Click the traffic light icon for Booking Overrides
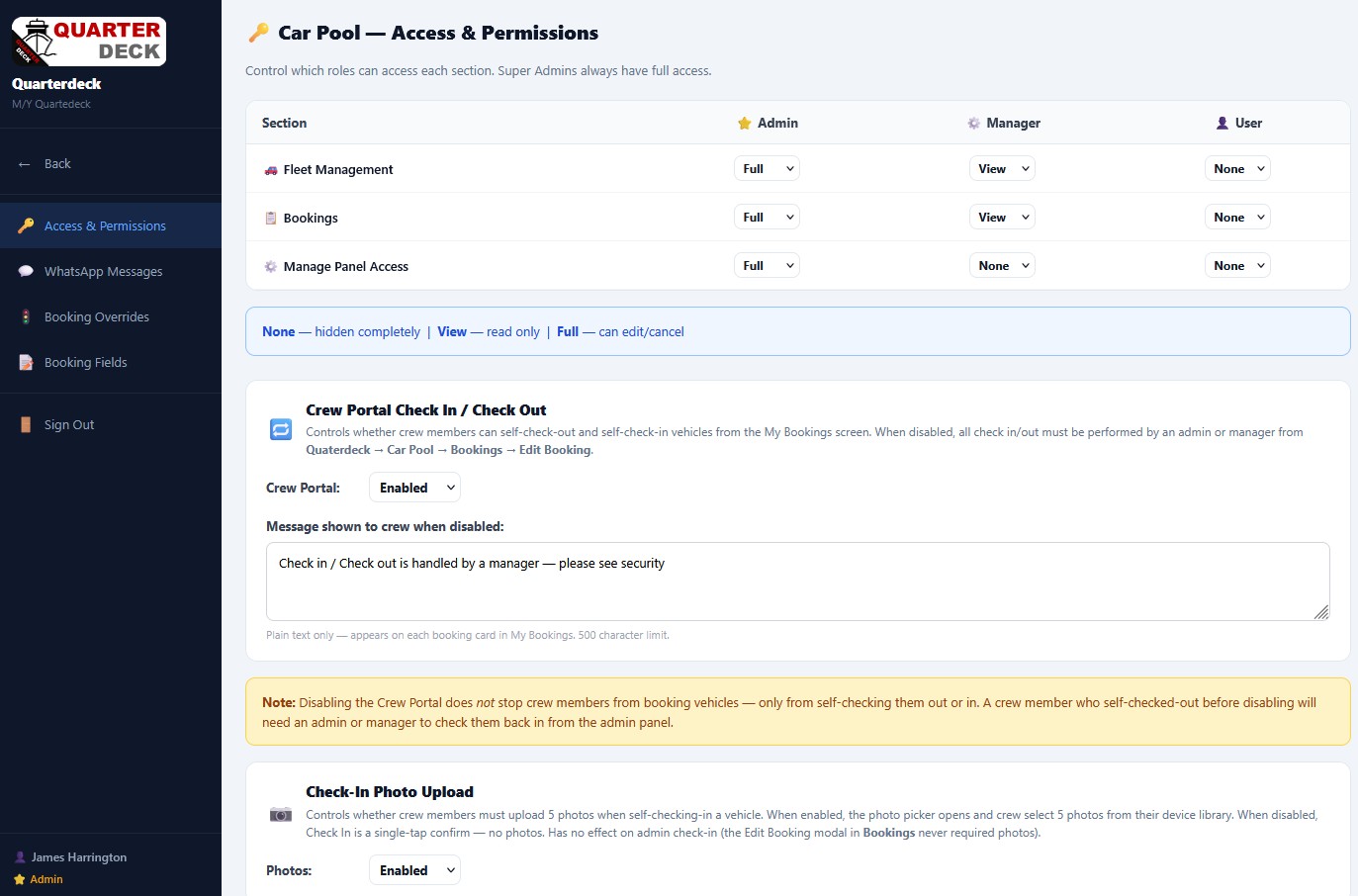 [26, 316]
